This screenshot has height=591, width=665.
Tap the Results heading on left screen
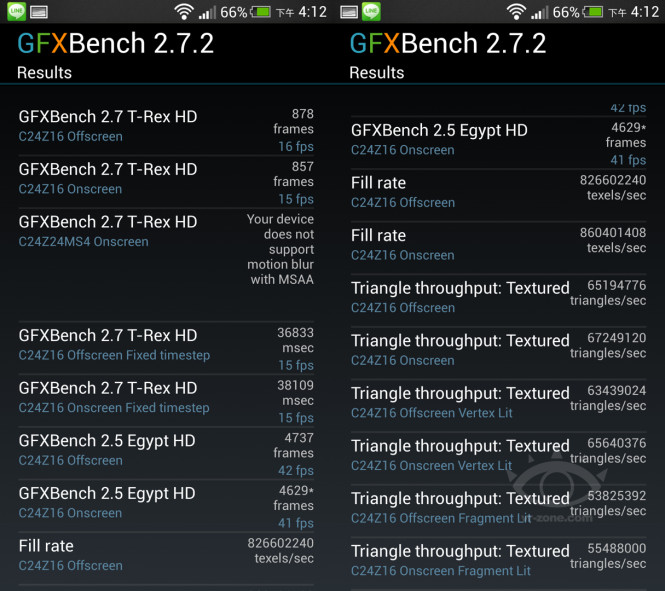click(x=45, y=73)
